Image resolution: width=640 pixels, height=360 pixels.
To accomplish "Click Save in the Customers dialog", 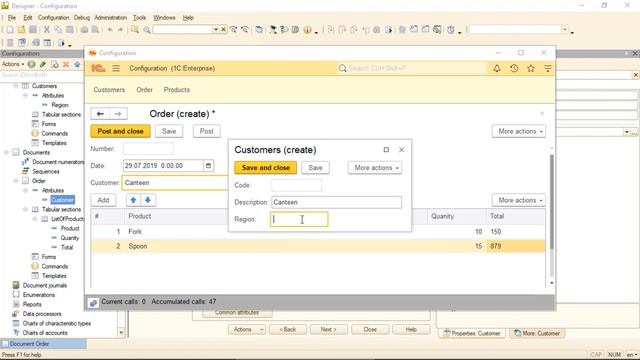I will click(x=315, y=168).
